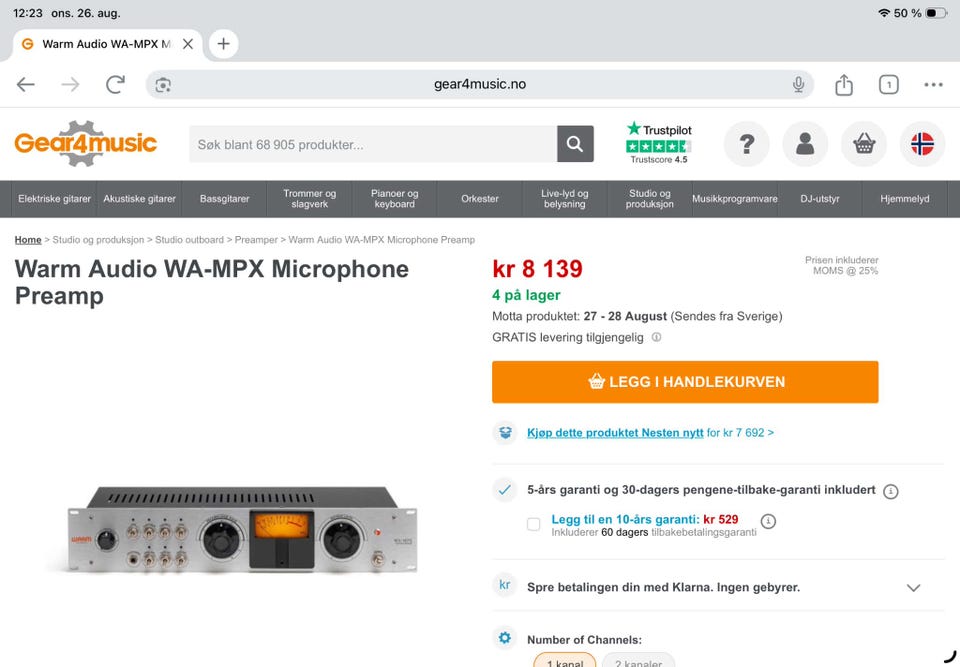Select the 2 kanaler option

[x=639, y=660]
